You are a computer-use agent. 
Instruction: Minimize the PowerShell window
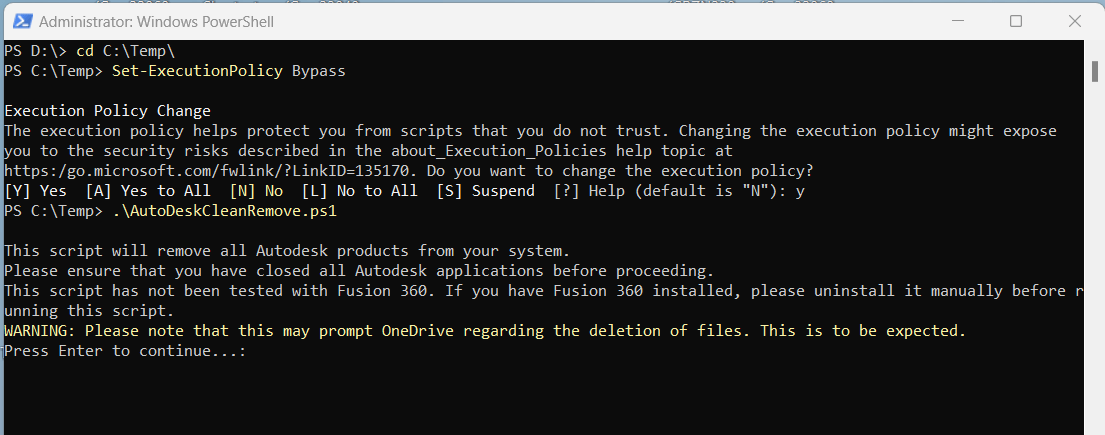[956, 21]
